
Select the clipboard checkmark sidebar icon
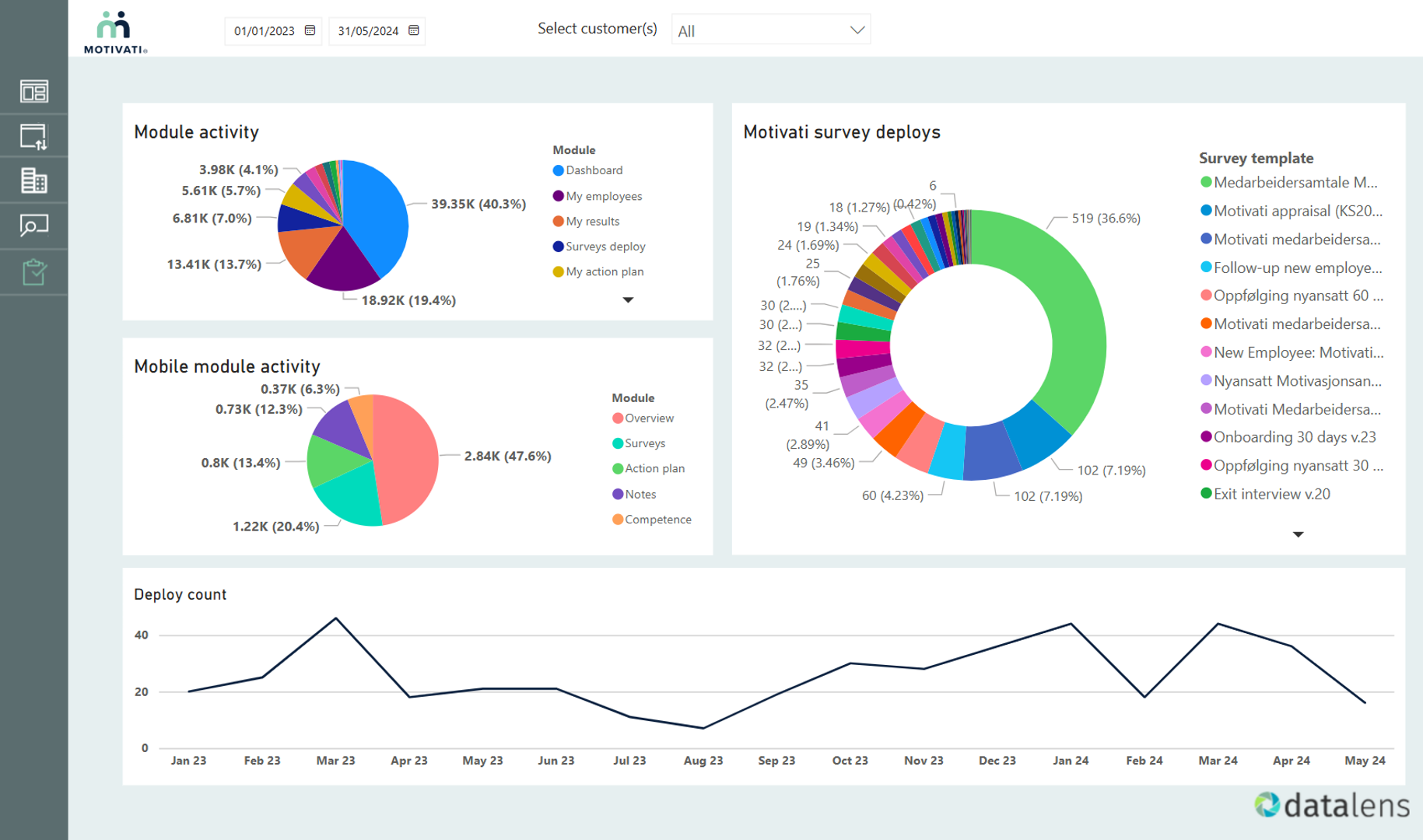pyautogui.click(x=33, y=272)
